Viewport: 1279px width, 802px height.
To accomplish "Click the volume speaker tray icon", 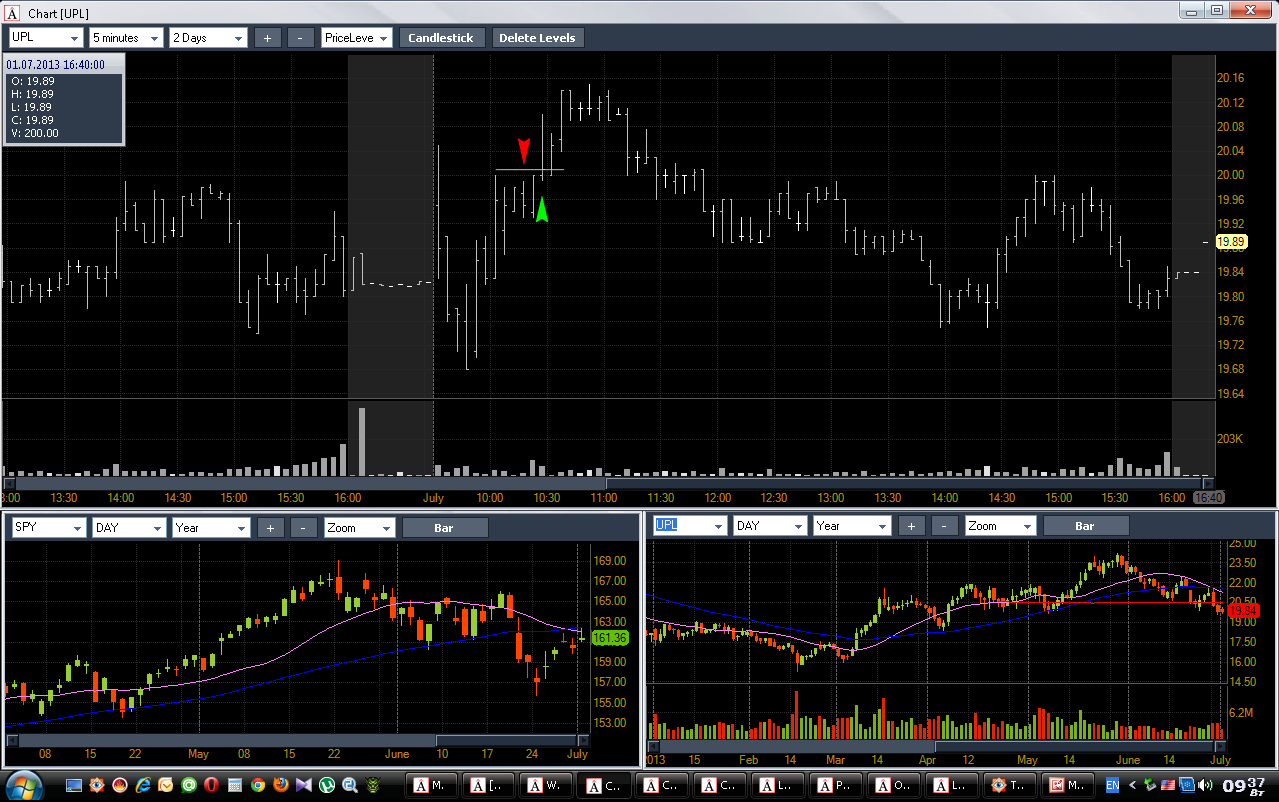I will pos(1206,785).
